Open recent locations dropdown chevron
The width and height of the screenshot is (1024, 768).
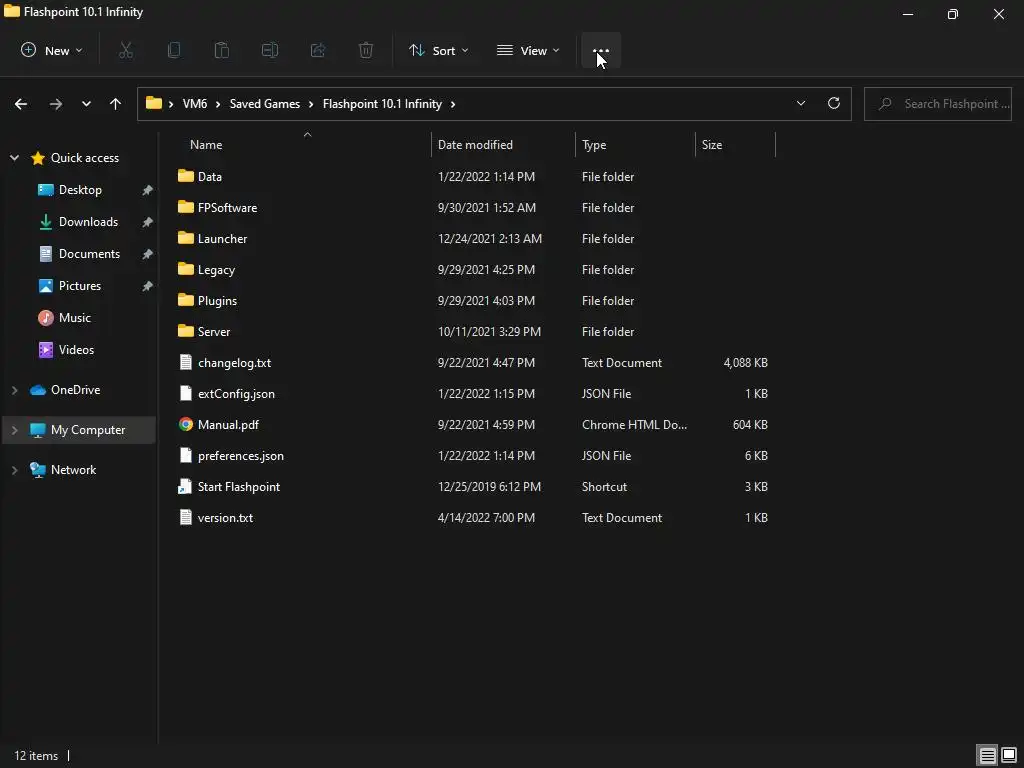[86, 104]
